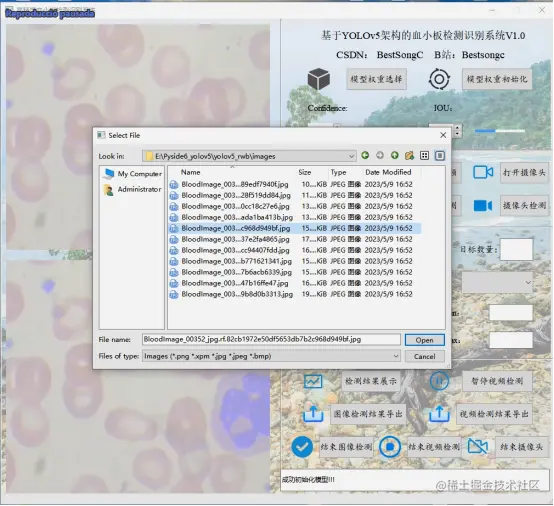Click the image export upload icon
This screenshot has width=554, height=506.
[x=313, y=413]
